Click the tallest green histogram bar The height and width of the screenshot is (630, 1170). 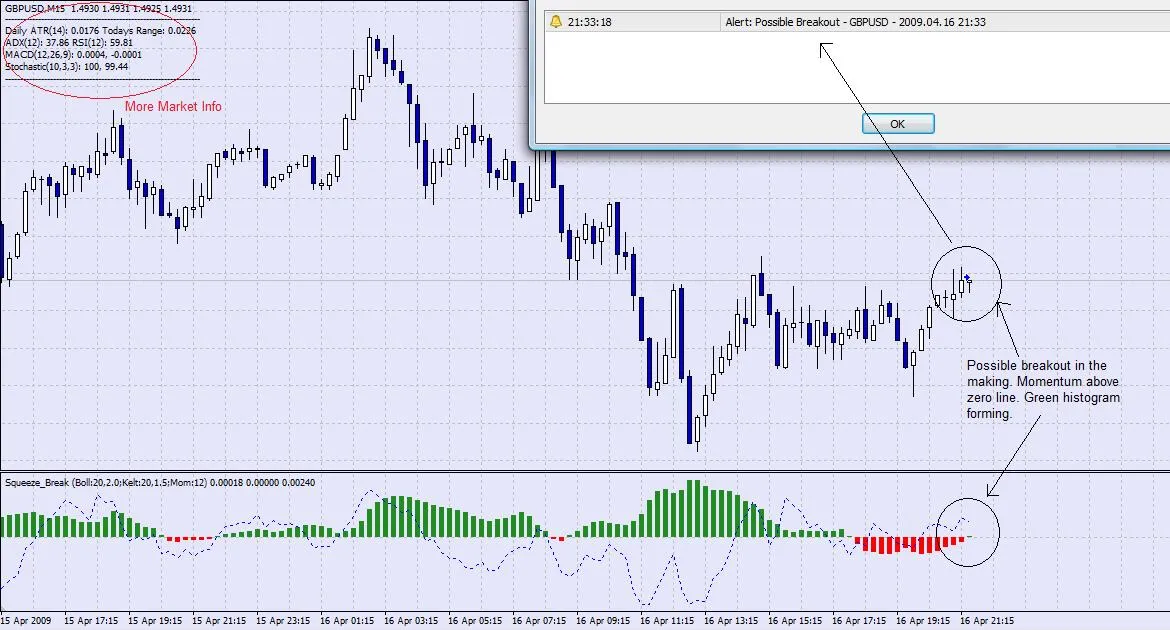691,510
